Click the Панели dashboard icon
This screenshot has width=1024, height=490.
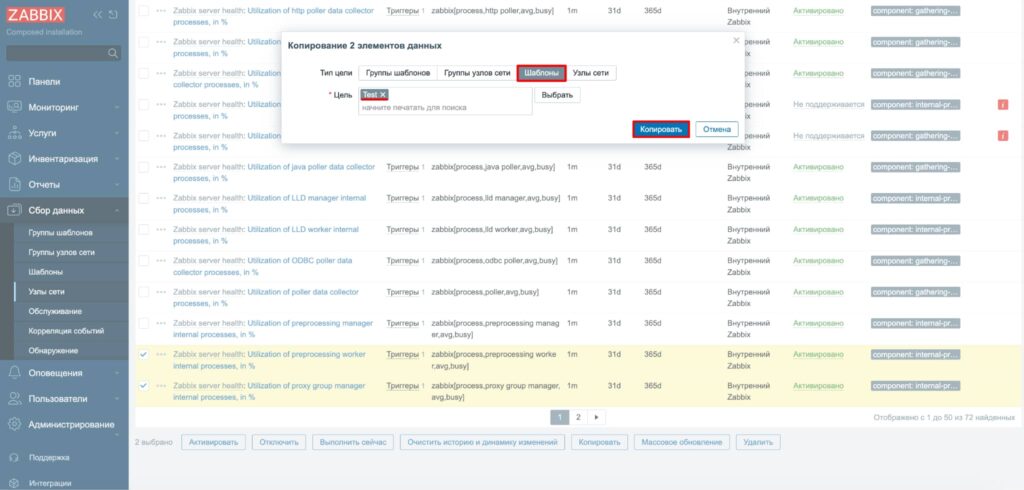[x=14, y=82]
